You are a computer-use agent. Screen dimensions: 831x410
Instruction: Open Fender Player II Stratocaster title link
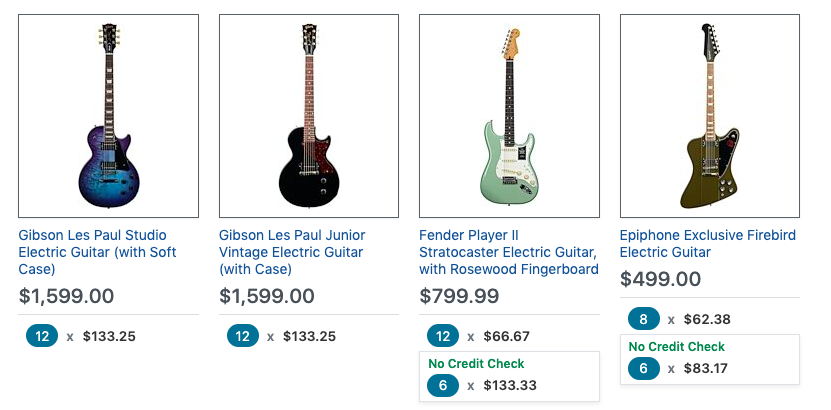click(x=508, y=252)
